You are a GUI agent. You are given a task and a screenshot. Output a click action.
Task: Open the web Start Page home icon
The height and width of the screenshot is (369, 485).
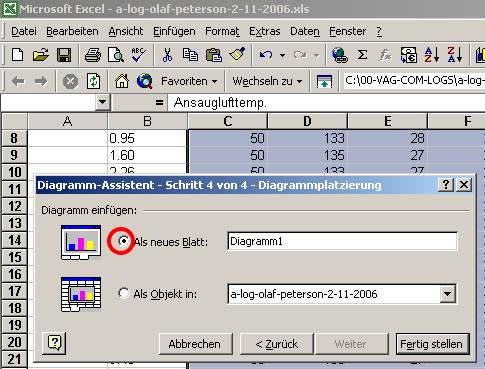point(122,81)
